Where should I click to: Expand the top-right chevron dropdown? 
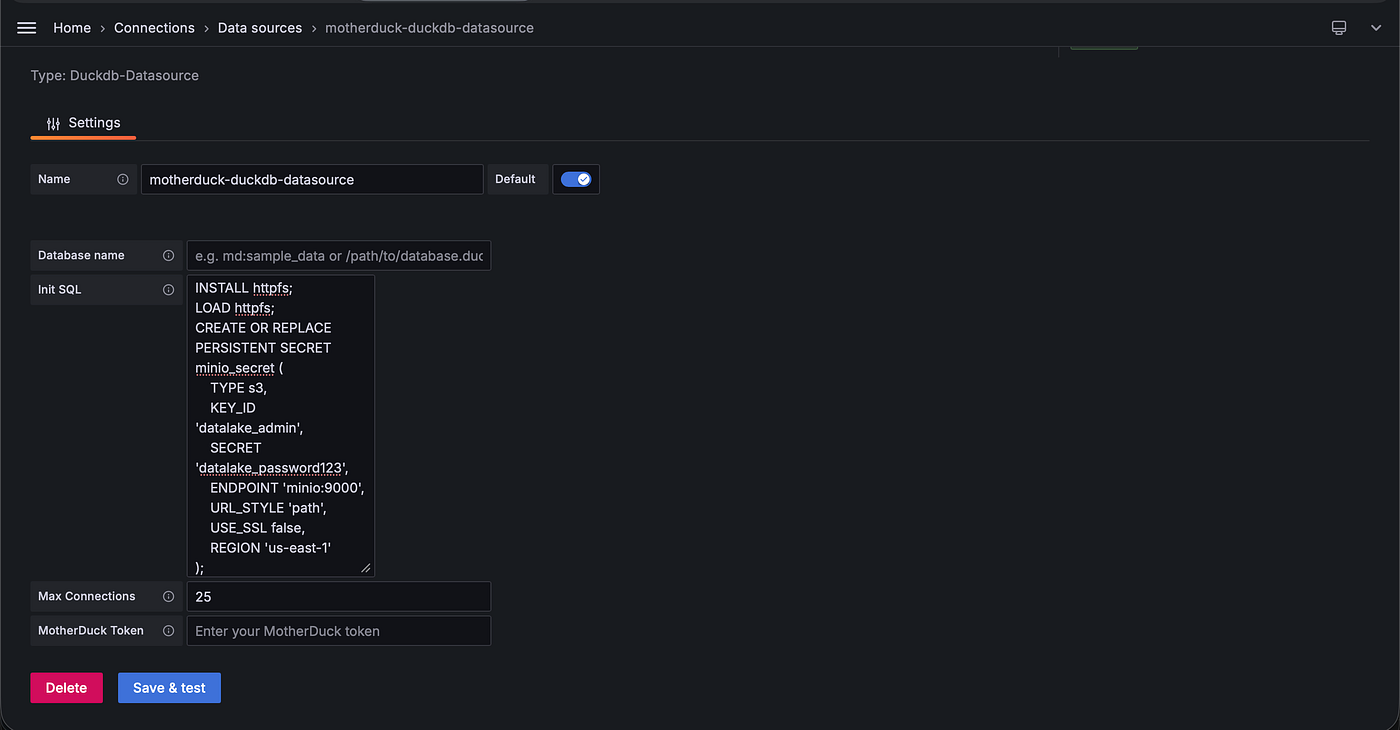pos(1376,28)
